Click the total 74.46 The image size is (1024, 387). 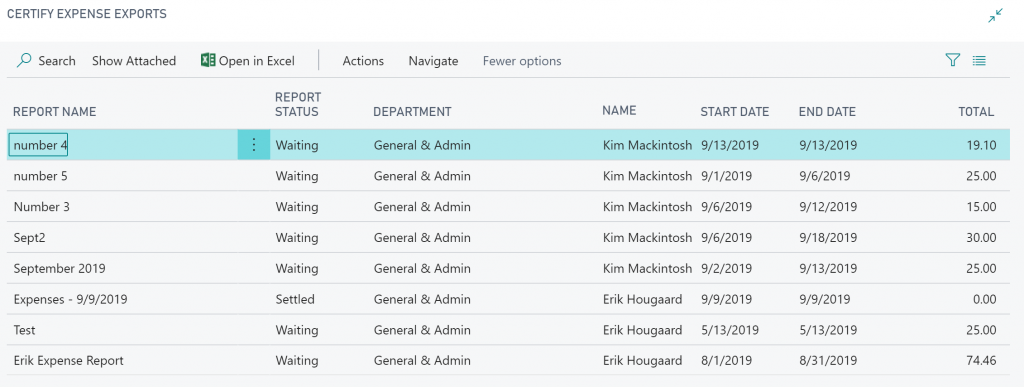pos(981,361)
